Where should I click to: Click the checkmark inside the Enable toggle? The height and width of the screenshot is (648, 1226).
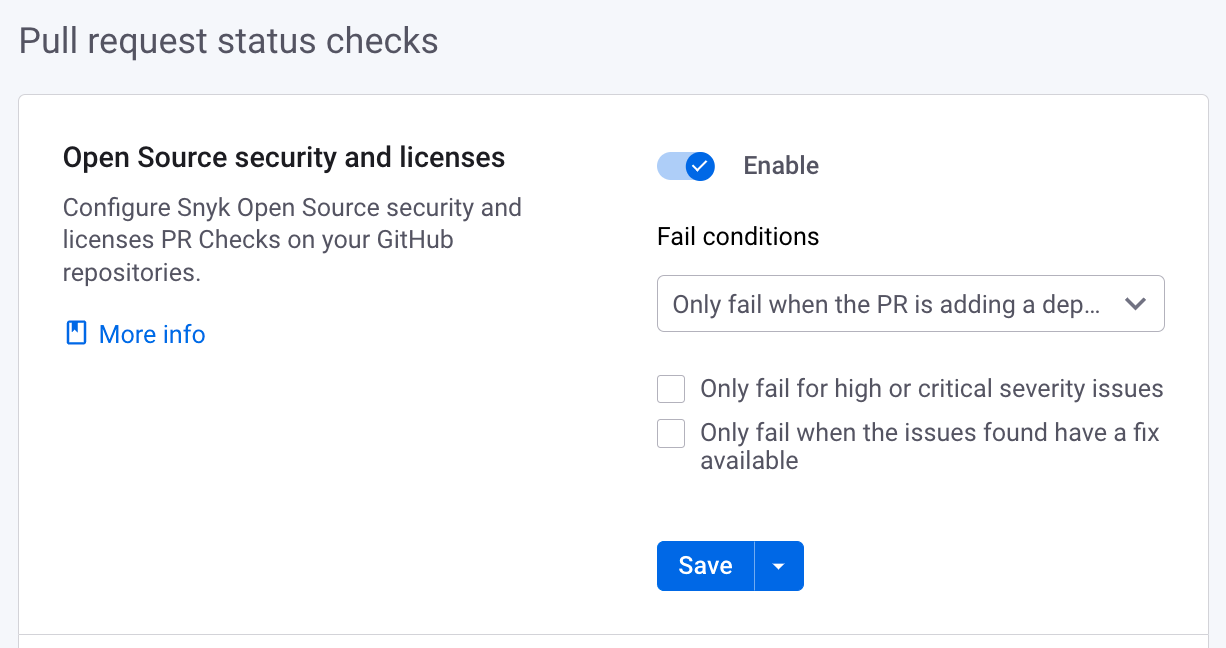(x=699, y=166)
